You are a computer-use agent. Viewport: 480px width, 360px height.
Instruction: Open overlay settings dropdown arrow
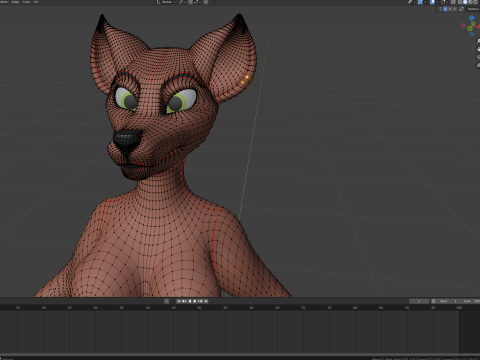(437, 2)
